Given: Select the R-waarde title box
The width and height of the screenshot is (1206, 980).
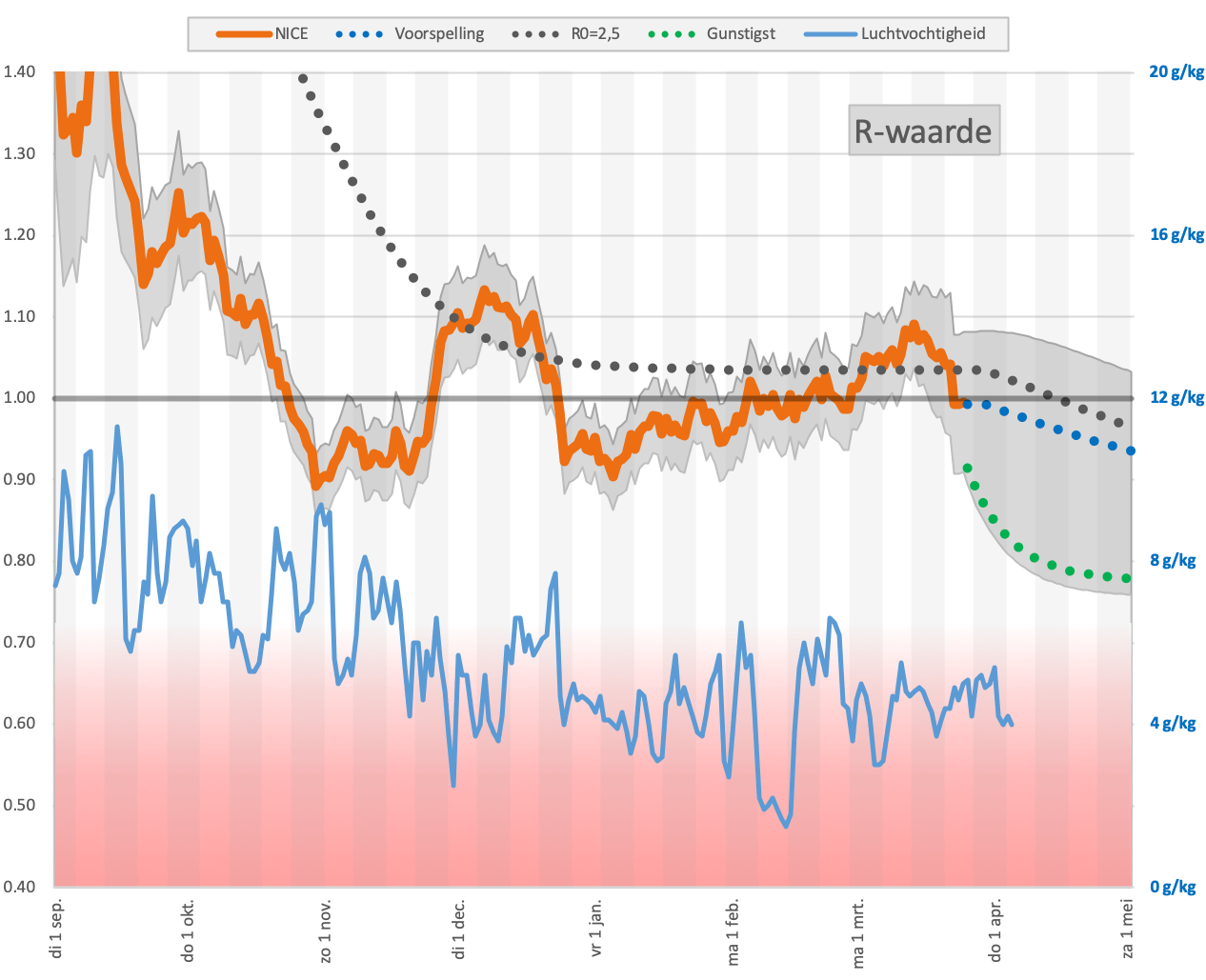Looking at the screenshot, I should (x=923, y=130).
